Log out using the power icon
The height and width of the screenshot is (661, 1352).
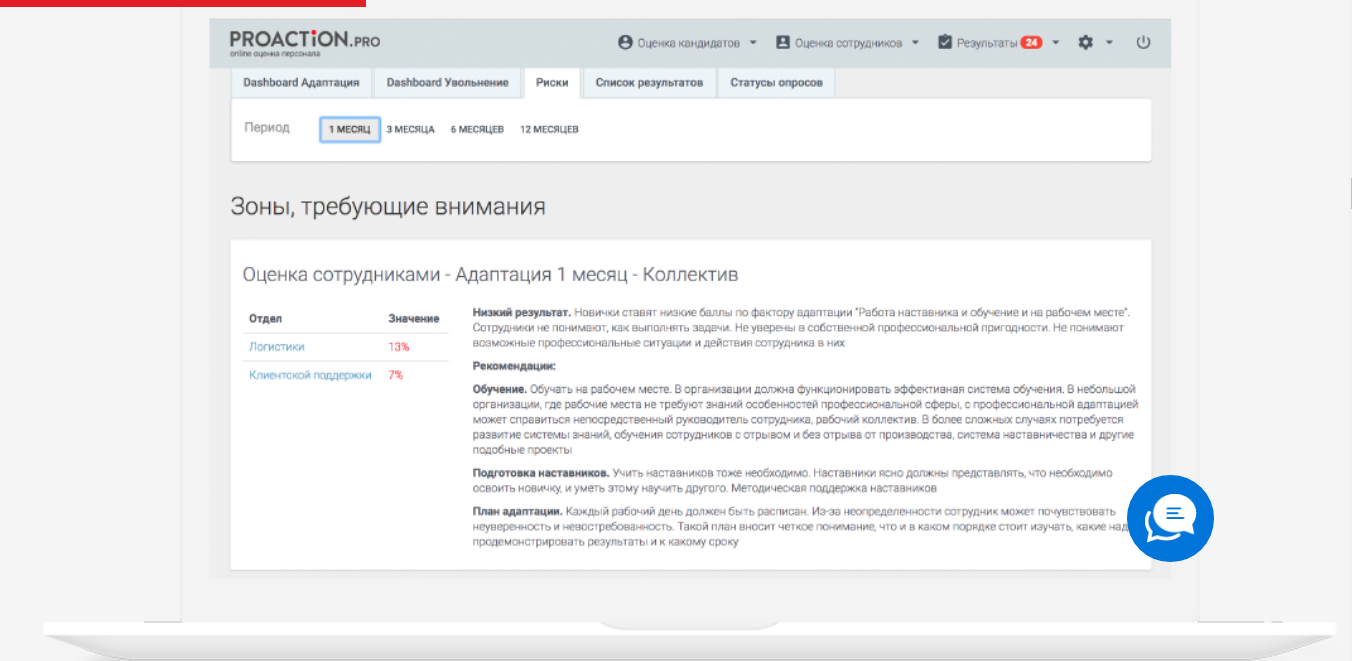(x=1143, y=43)
